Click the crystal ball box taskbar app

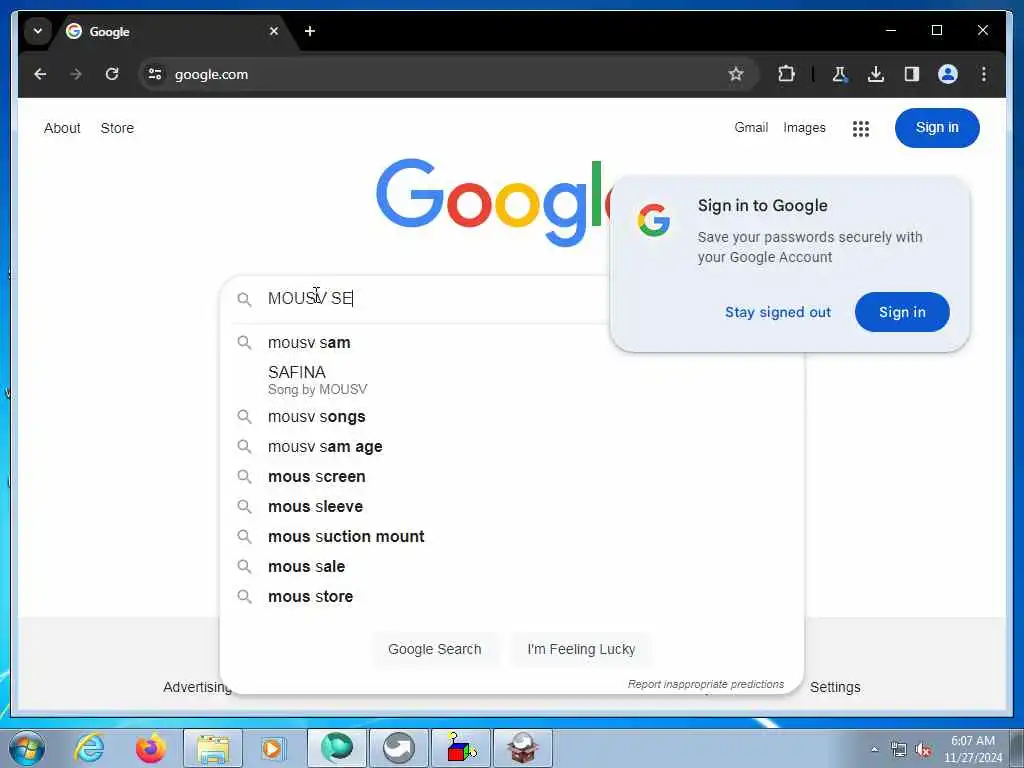(x=523, y=748)
